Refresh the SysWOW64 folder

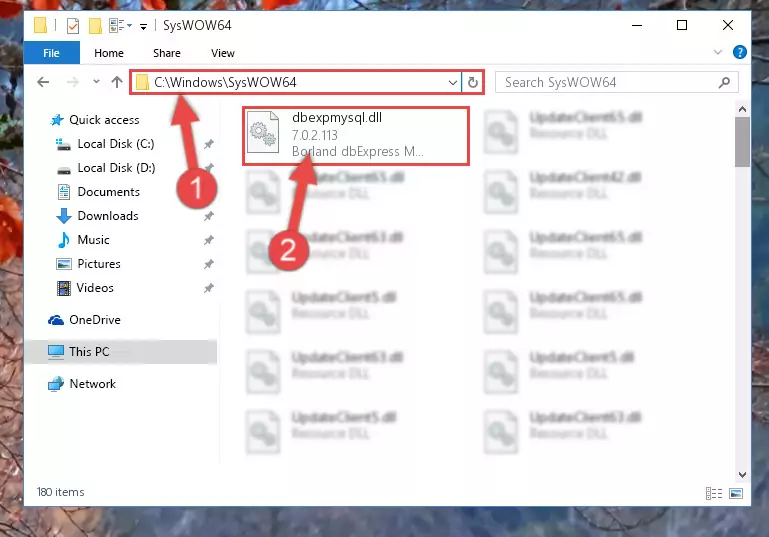click(x=473, y=82)
